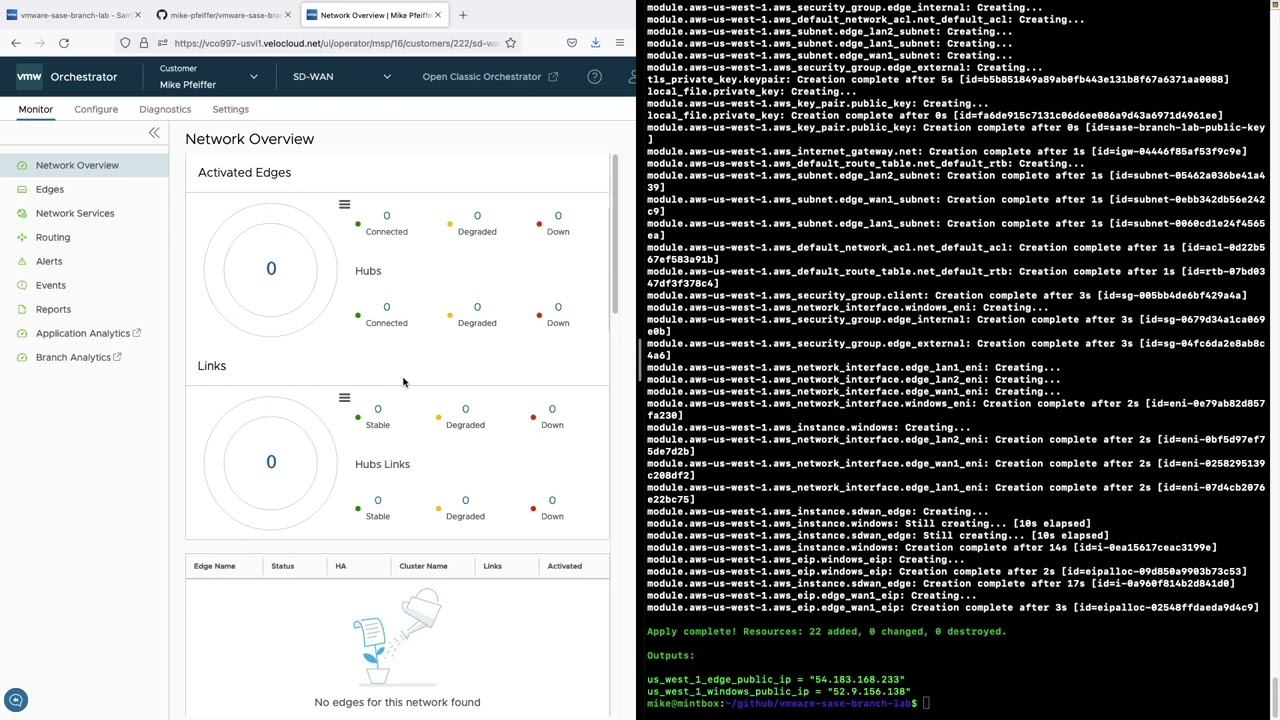Select the Settings tab
Viewport: 1280px width, 720px height.
[x=230, y=109]
